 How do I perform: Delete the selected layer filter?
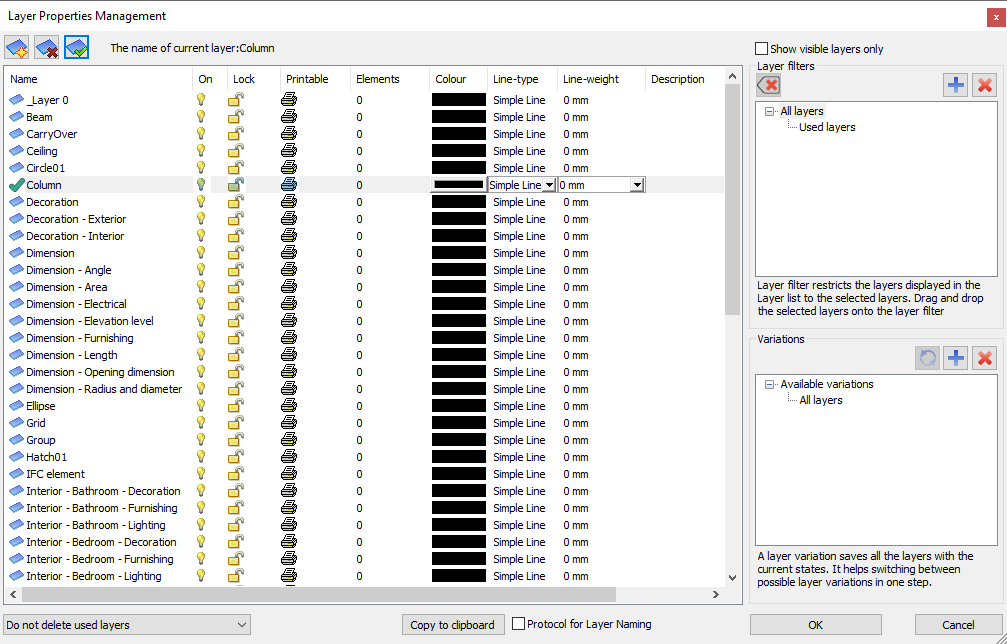coord(985,85)
